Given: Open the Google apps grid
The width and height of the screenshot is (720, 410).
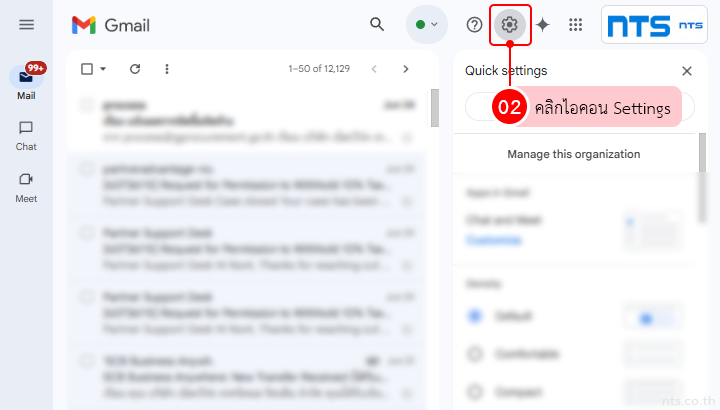Looking at the screenshot, I should (576, 25).
